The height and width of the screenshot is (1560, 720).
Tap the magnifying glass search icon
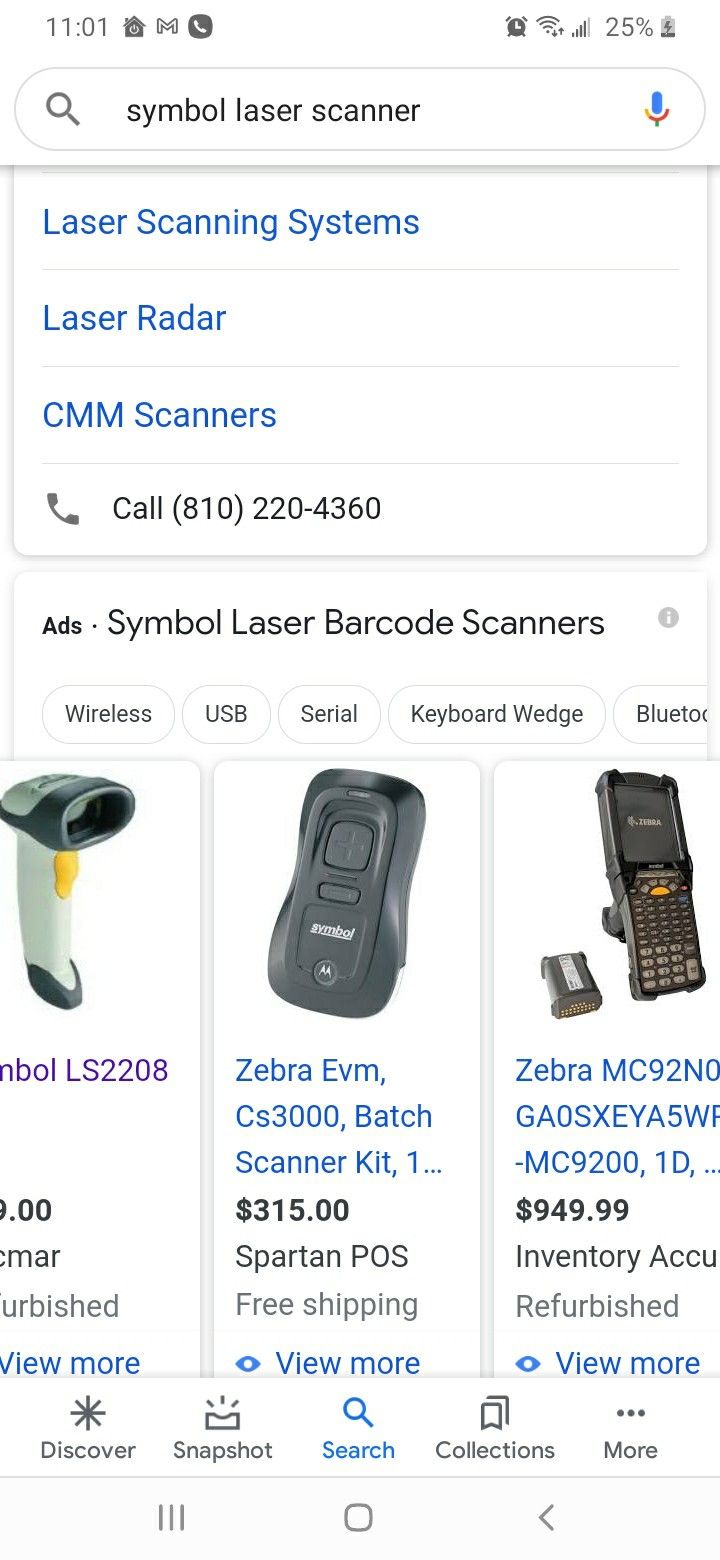coord(63,109)
